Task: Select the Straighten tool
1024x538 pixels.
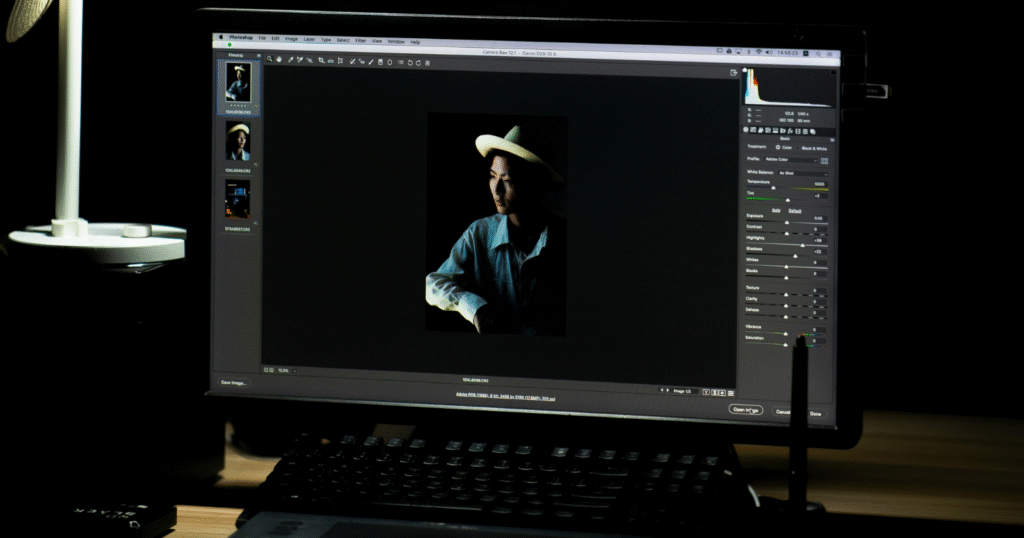Action: (331, 61)
